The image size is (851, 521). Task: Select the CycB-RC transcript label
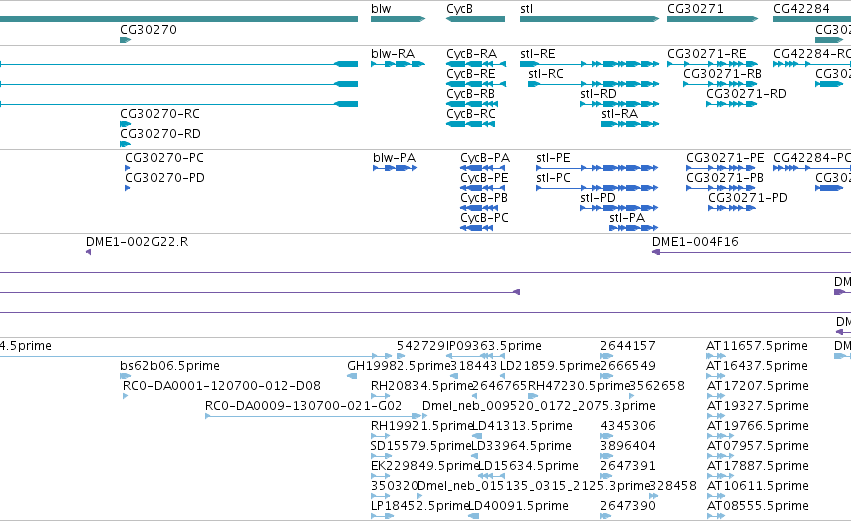[x=471, y=115]
